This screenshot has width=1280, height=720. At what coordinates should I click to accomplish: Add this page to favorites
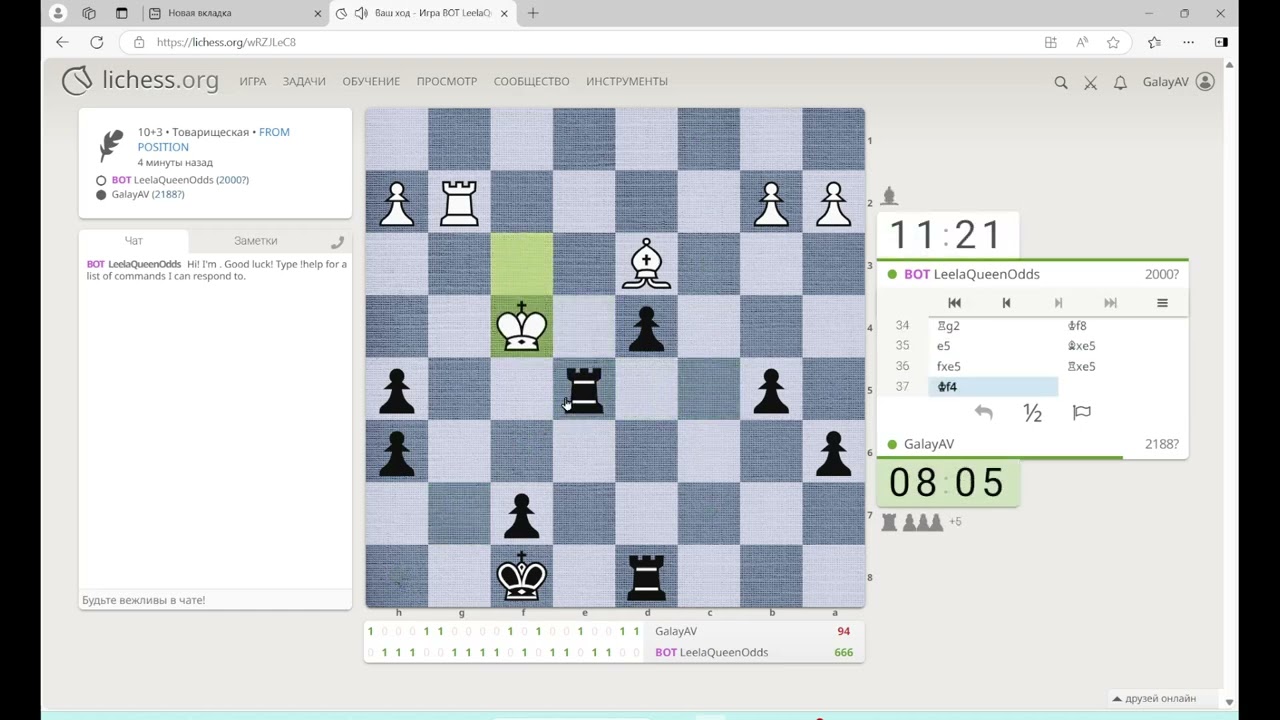[x=1113, y=42]
